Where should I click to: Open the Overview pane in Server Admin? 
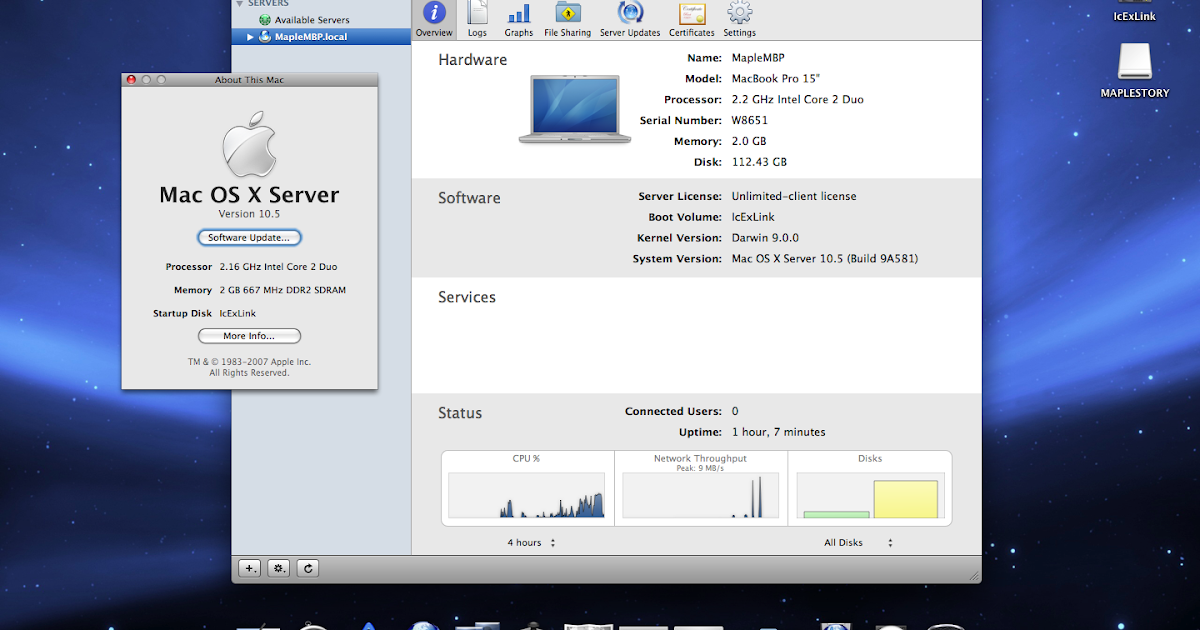pyautogui.click(x=433, y=17)
